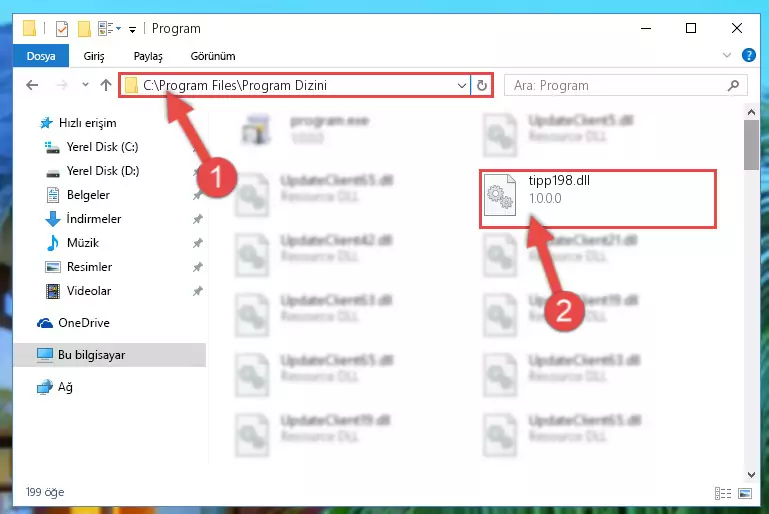Click the 199 öğe status text

(x=45, y=492)
